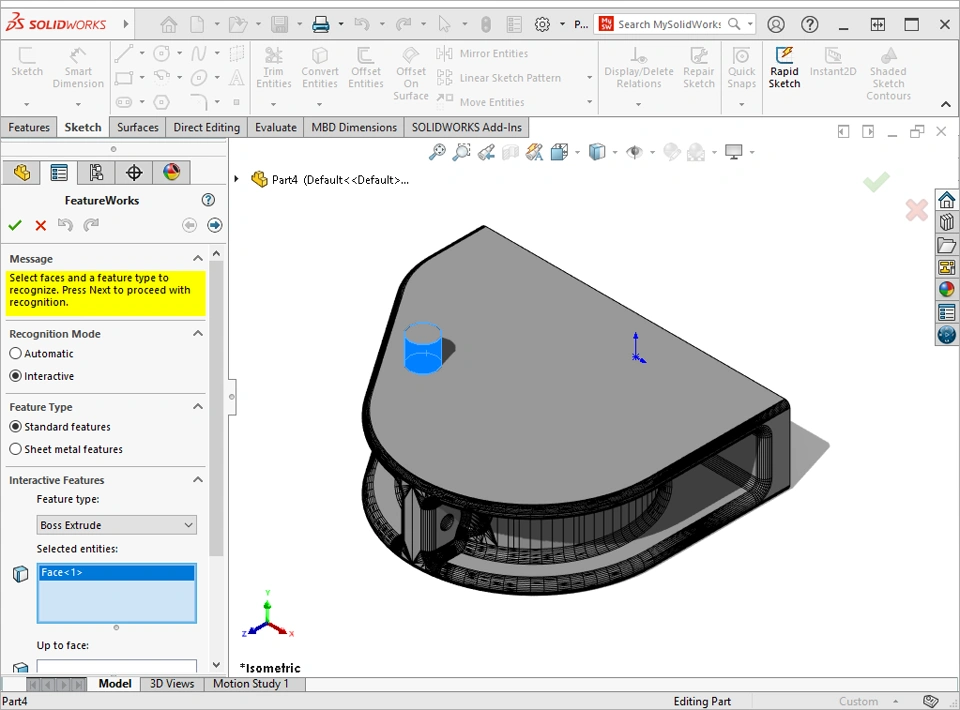Screen dimensions: 960x710
Task: Open the Evaluate tab
Action: [x=276, y=127]
